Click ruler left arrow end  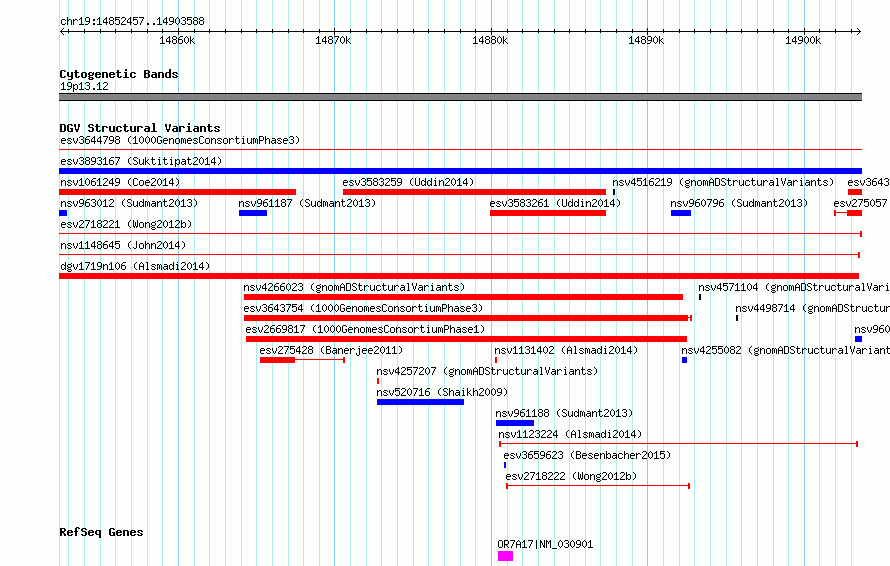coord(62,31)
